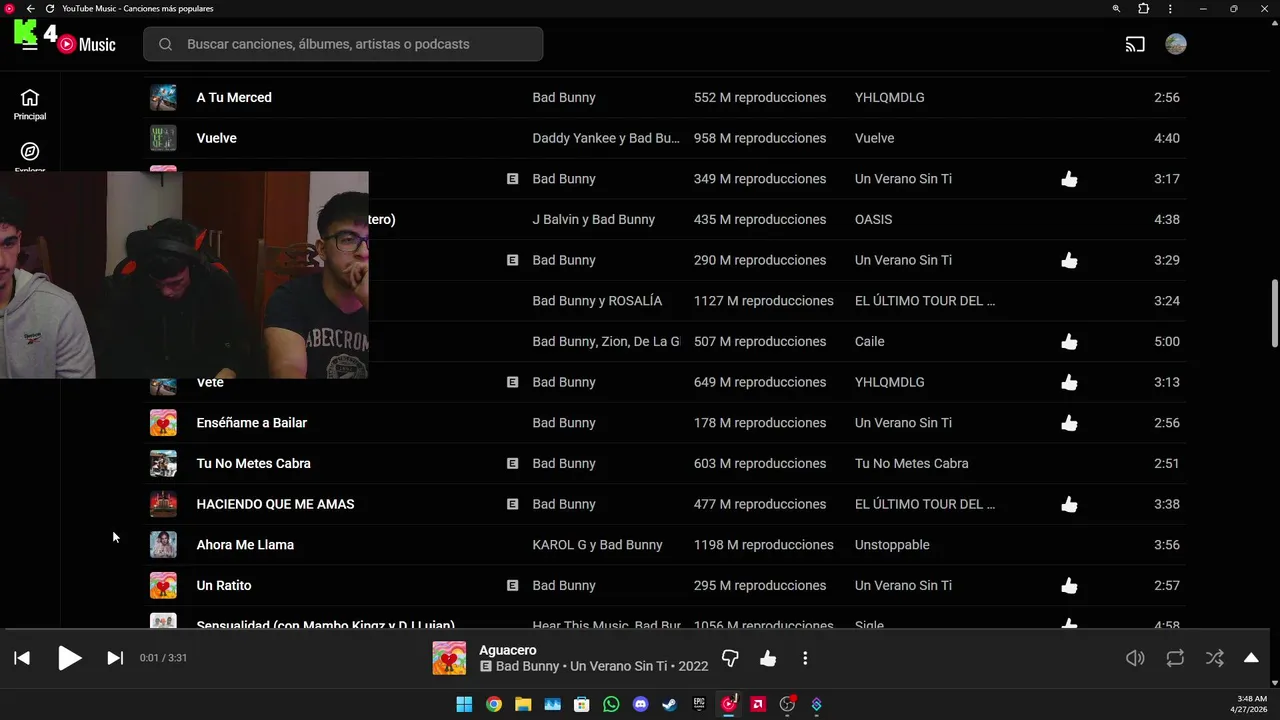Skip to the previous track
The height and width of the screenshot is (720, 1280).
[22, 658]
